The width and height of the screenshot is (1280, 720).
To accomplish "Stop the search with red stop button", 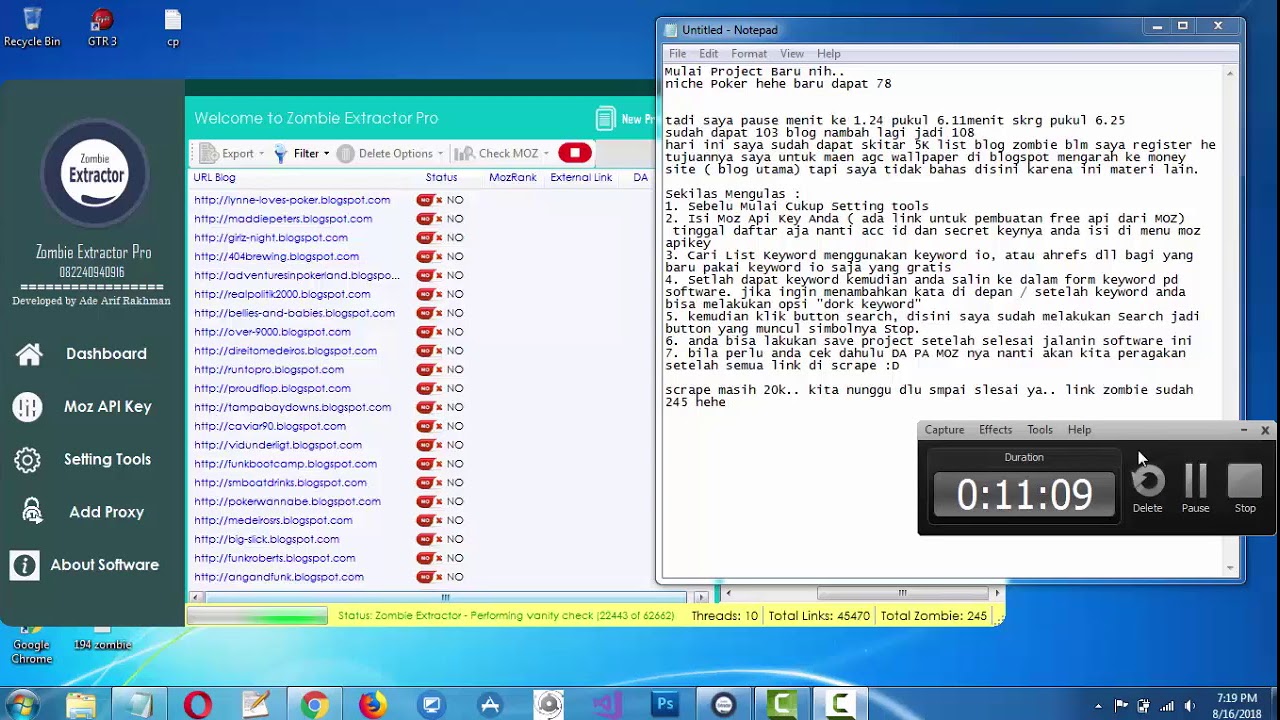I will click(575, 153).
